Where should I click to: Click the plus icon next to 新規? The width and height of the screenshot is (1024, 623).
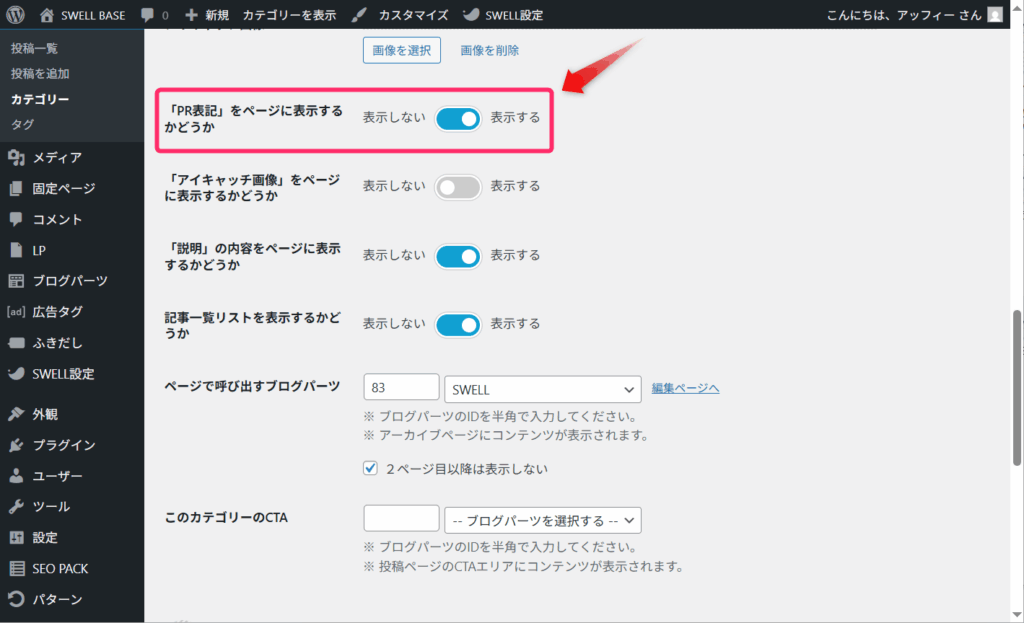(191, 14)
